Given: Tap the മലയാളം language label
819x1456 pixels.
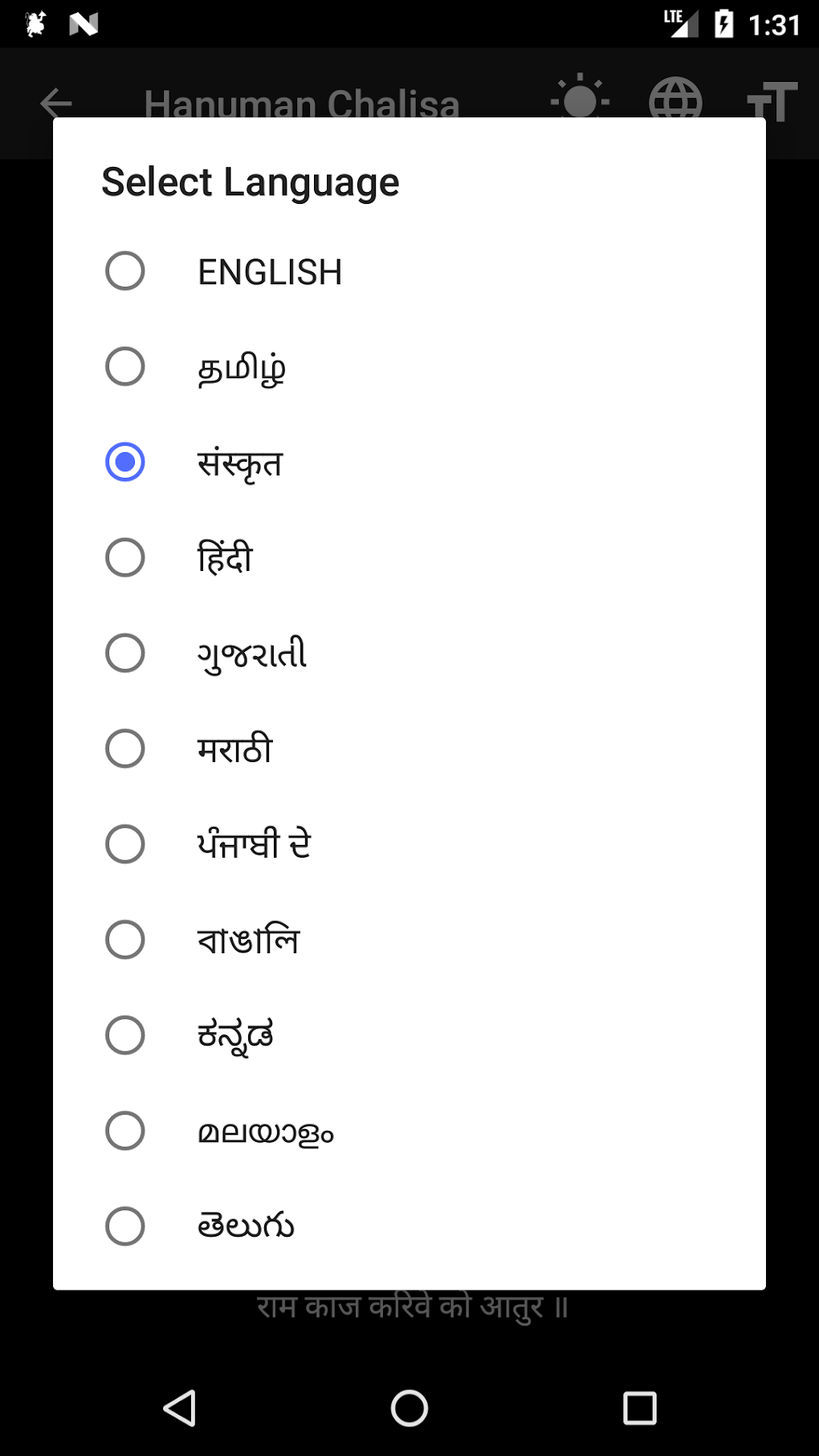Looking at the screenshot, I should pos(266,1132).
